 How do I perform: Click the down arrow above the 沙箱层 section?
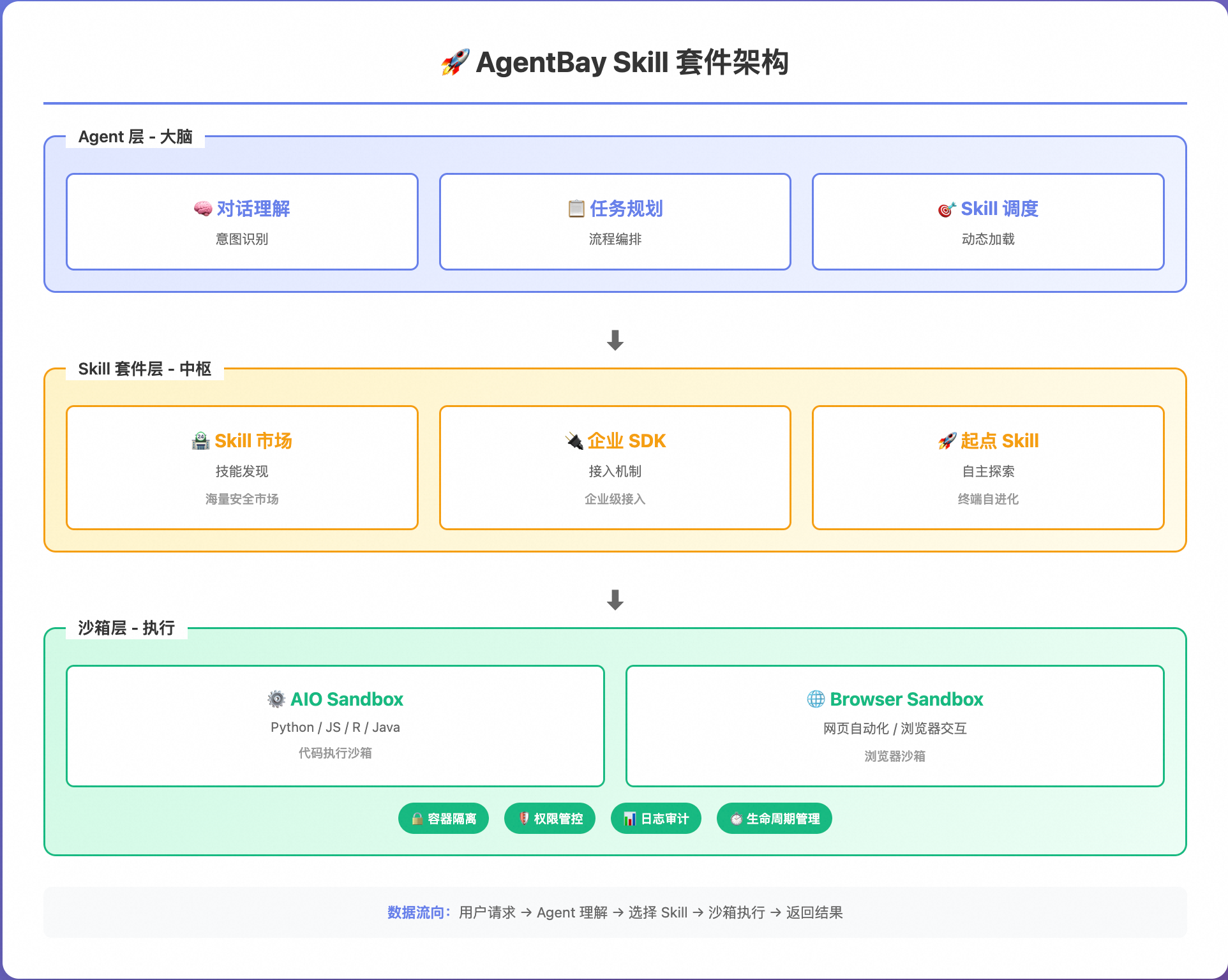pos(615,600)
